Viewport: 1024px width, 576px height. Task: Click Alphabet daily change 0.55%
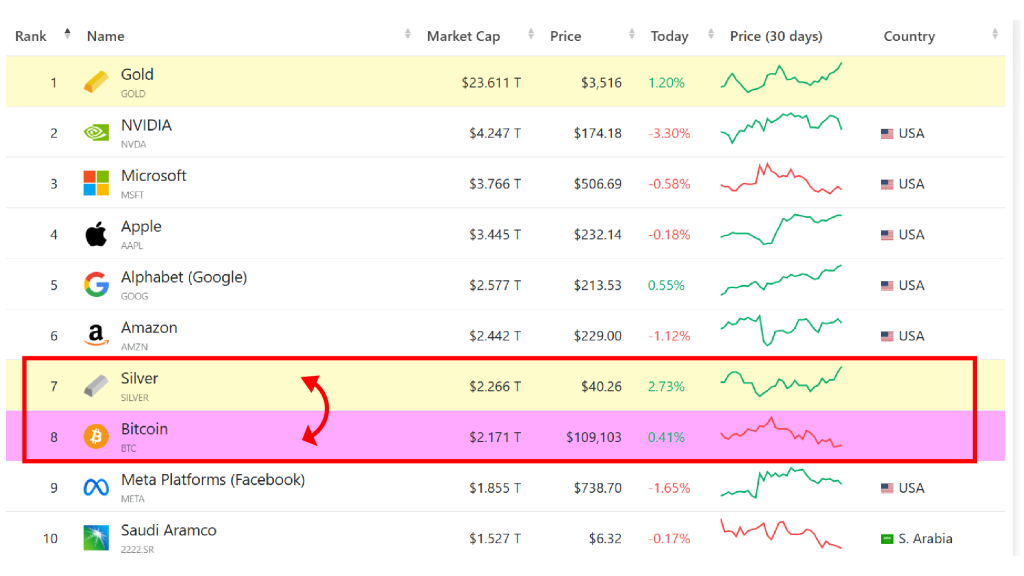[666, 285]
